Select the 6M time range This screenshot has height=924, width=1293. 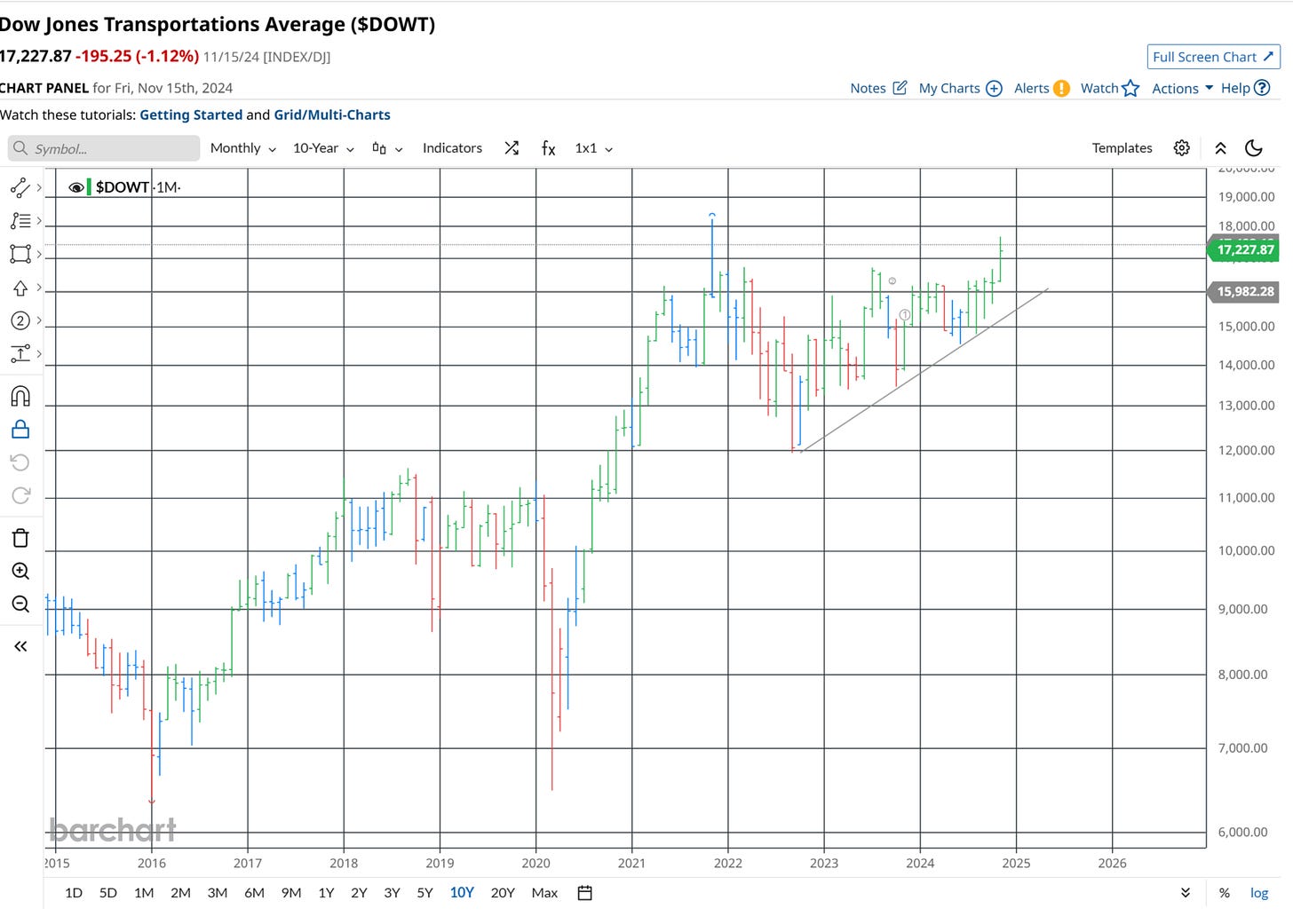pos(255,893)
